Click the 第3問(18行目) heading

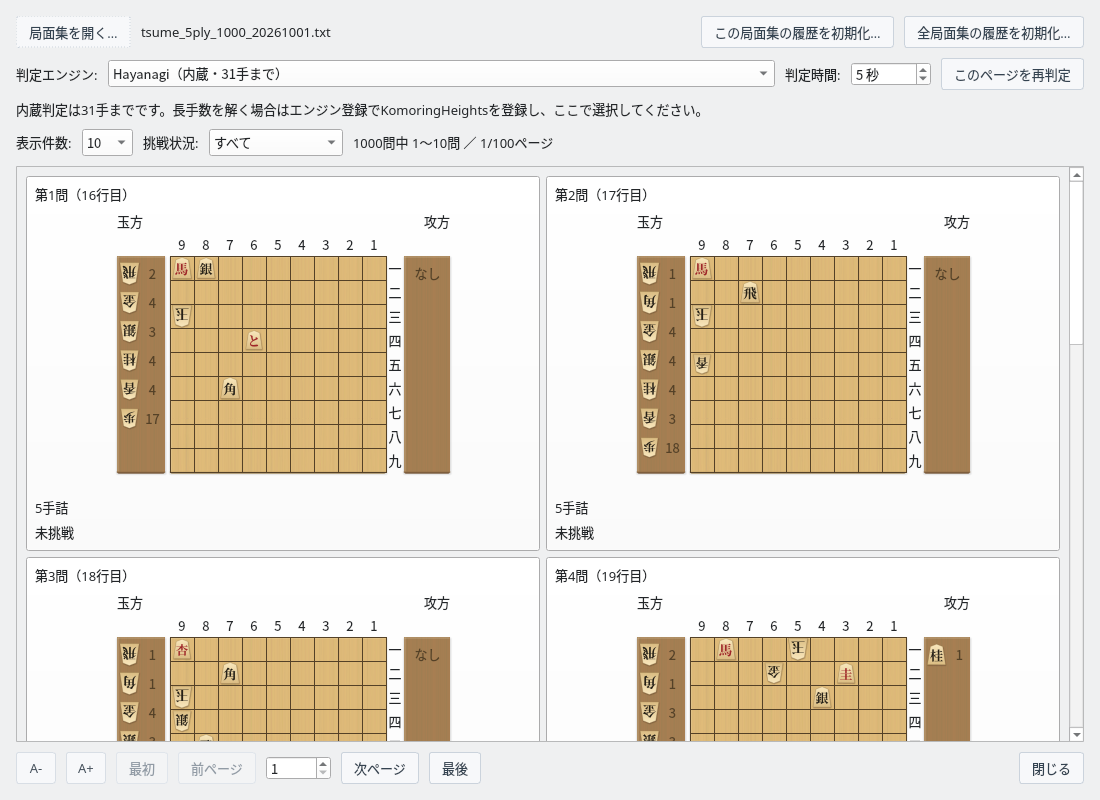point(81,576)
